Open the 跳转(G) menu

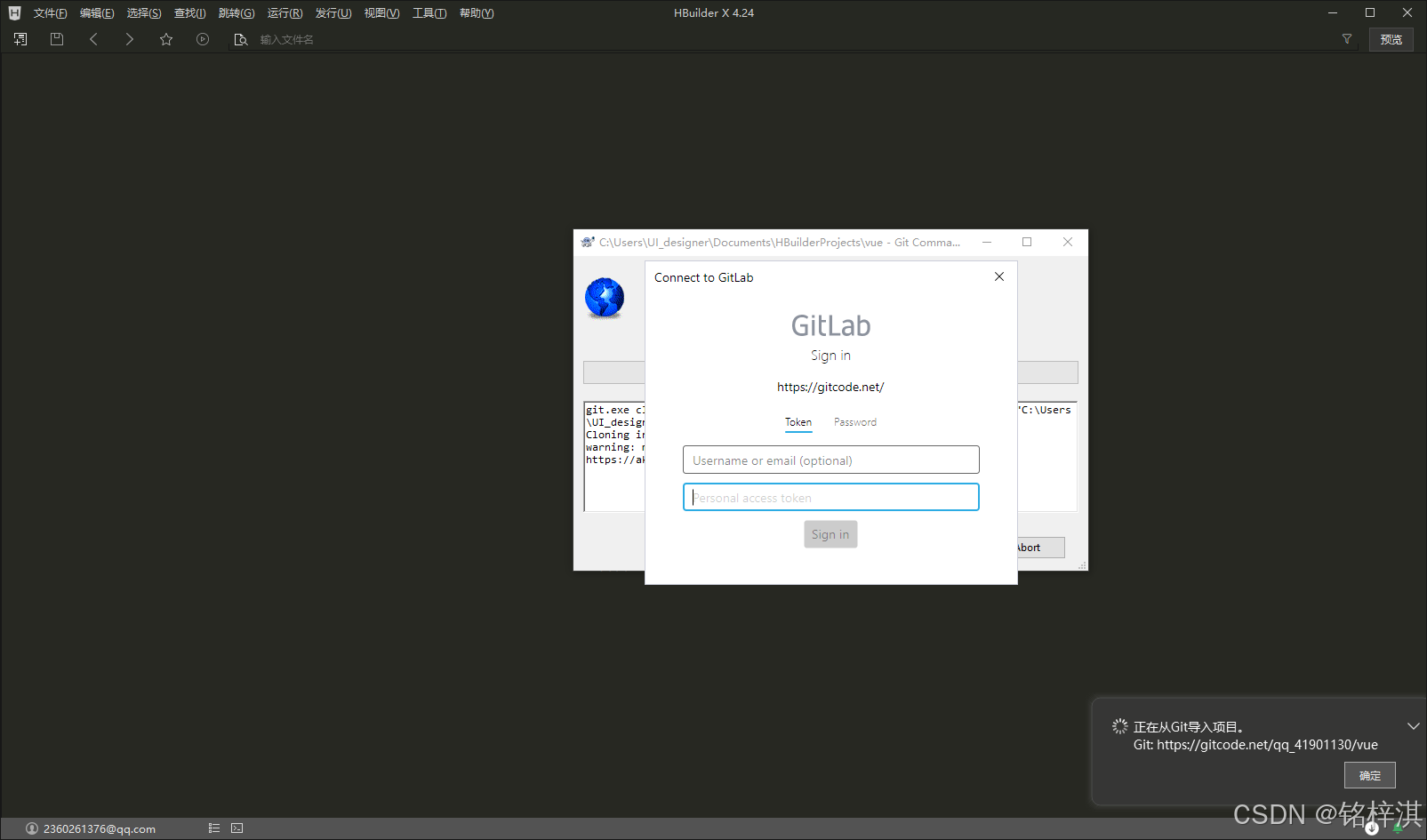[x=236, y=13]
